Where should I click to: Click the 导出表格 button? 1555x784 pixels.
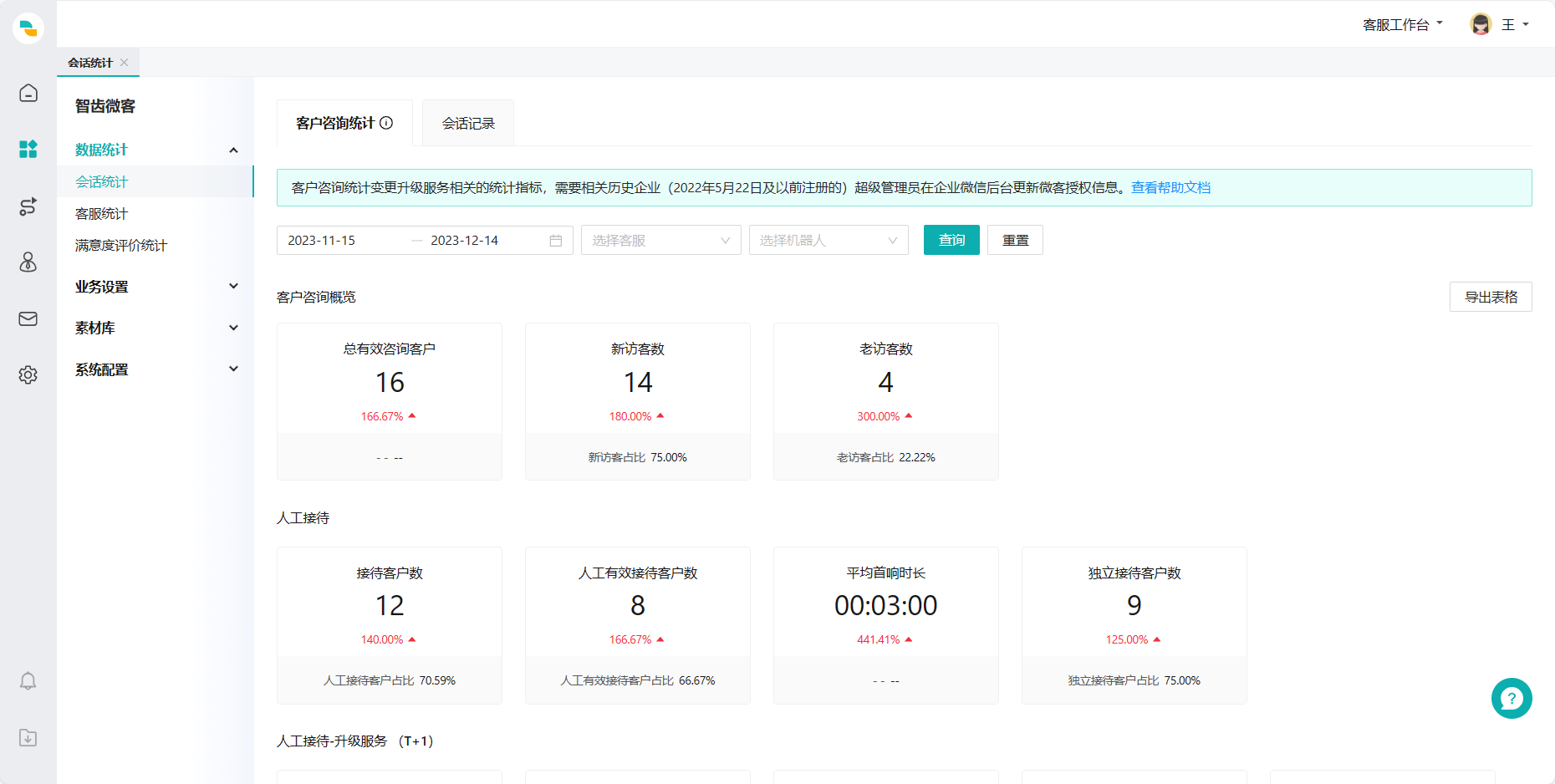pos(1491,297)
